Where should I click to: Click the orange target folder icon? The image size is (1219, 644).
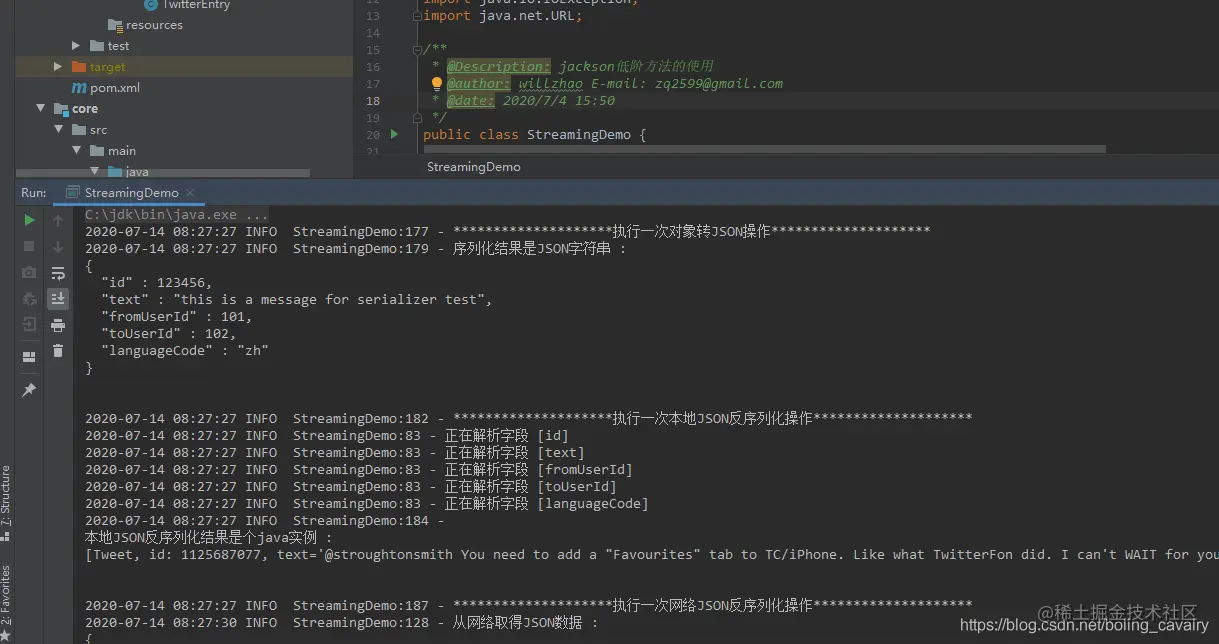tap(80, 67)
